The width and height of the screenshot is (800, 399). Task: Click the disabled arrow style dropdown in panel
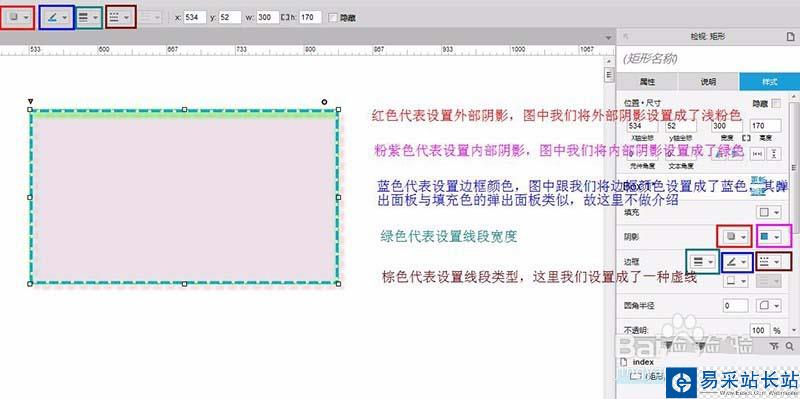(x=769, y=281)
